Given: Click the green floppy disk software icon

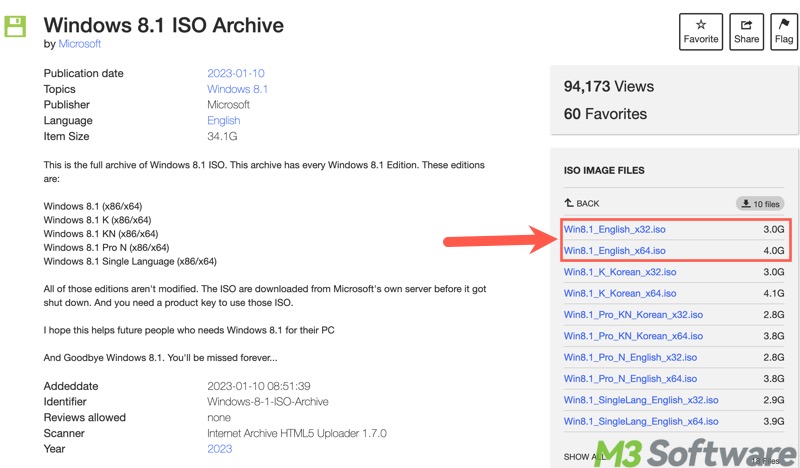Looking at the screenshot, I should coord(16,27).
